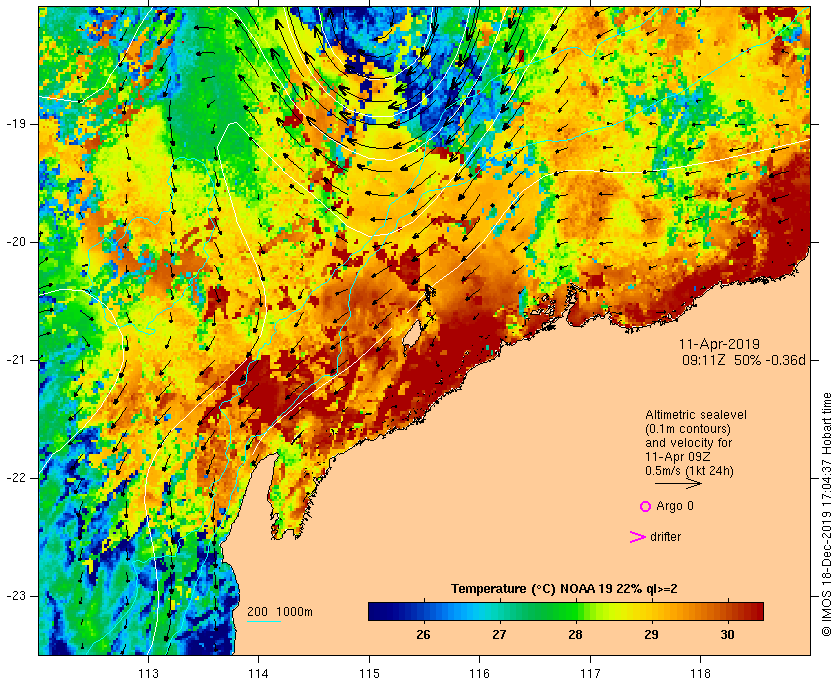Click the date text 11-Apr-2019

pos(719,344)
